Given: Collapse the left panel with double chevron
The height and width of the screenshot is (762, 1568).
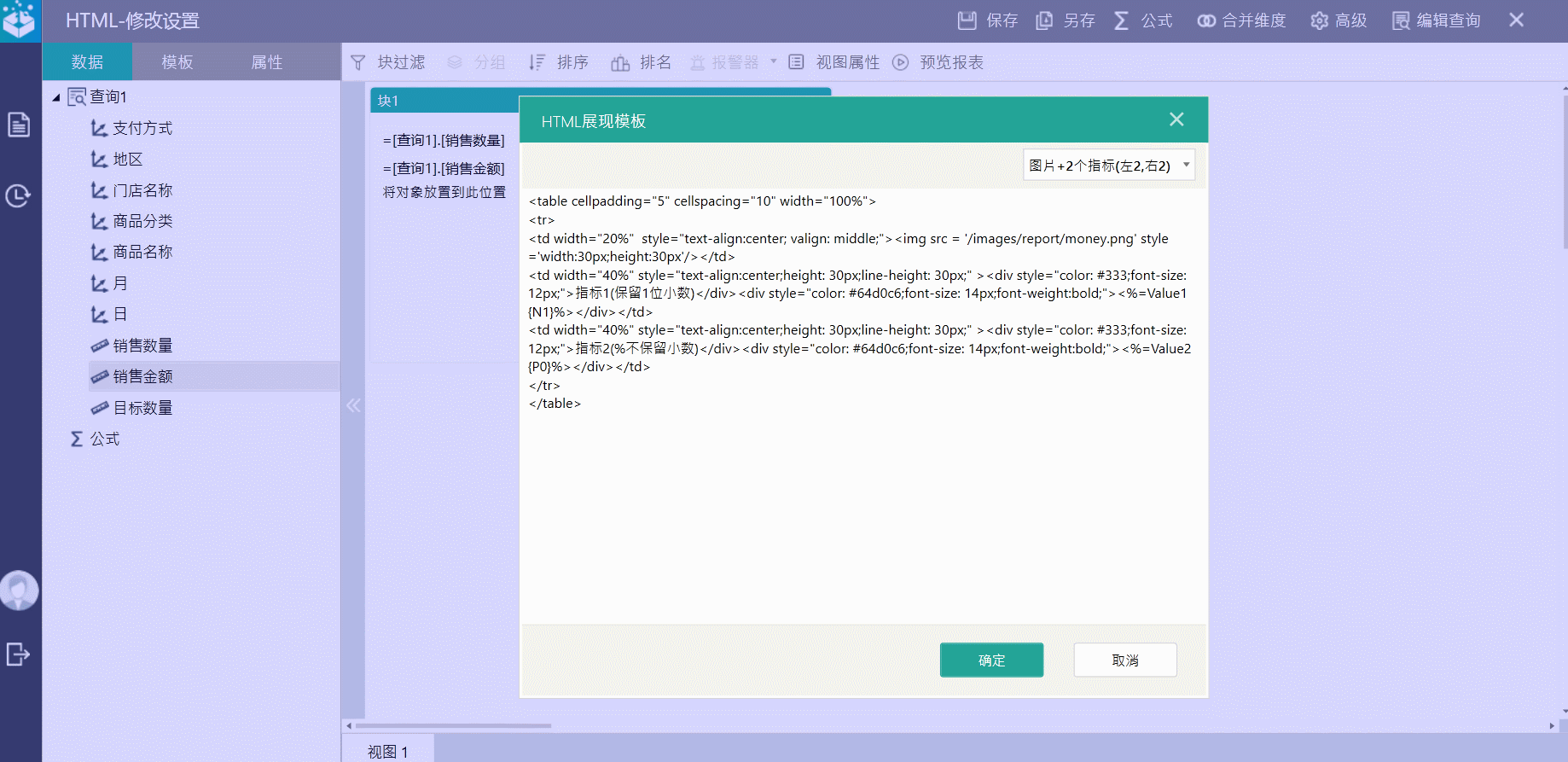Looking at the screenshot, I should click(353, 406).
